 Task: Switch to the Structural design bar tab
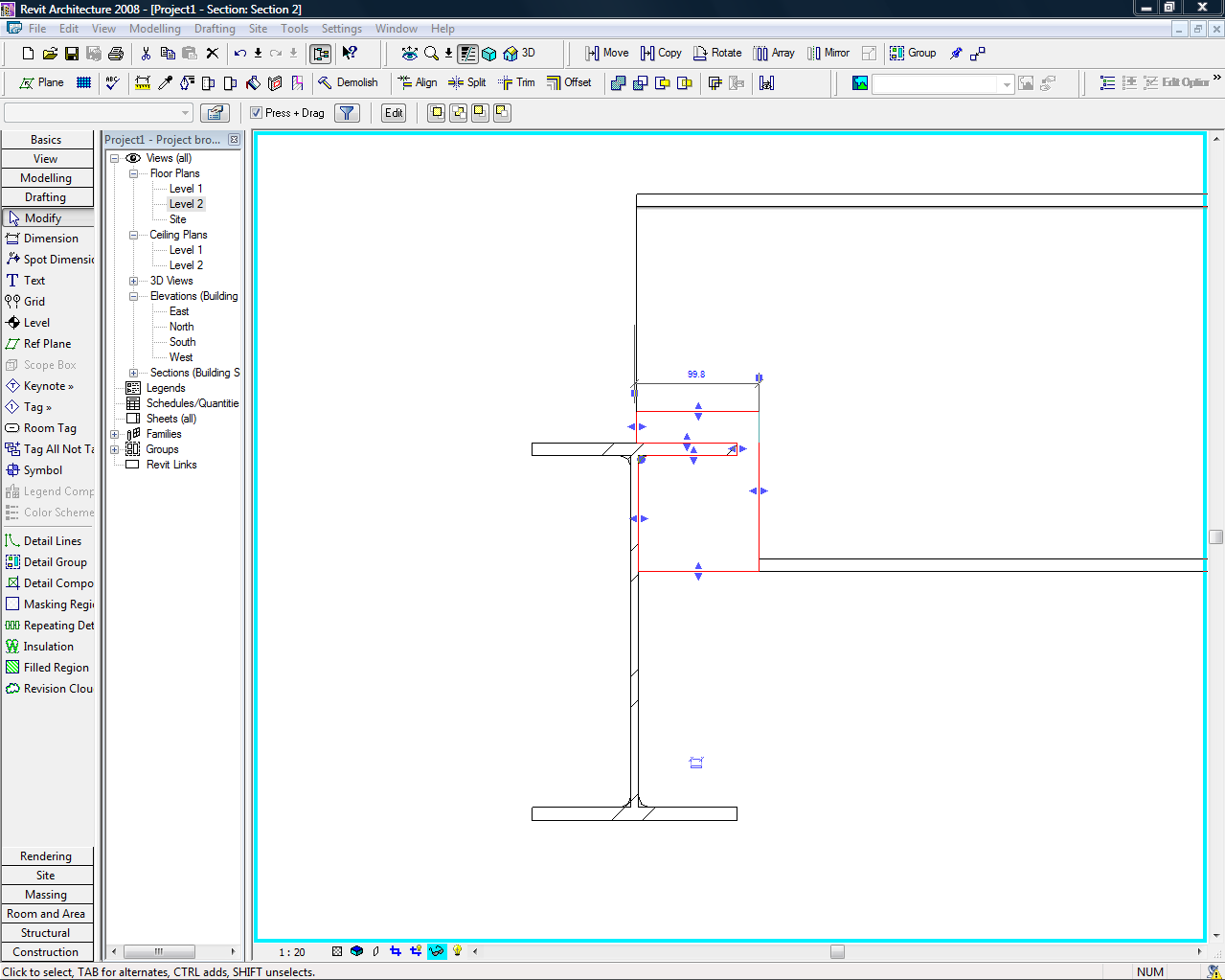(46, 933)
